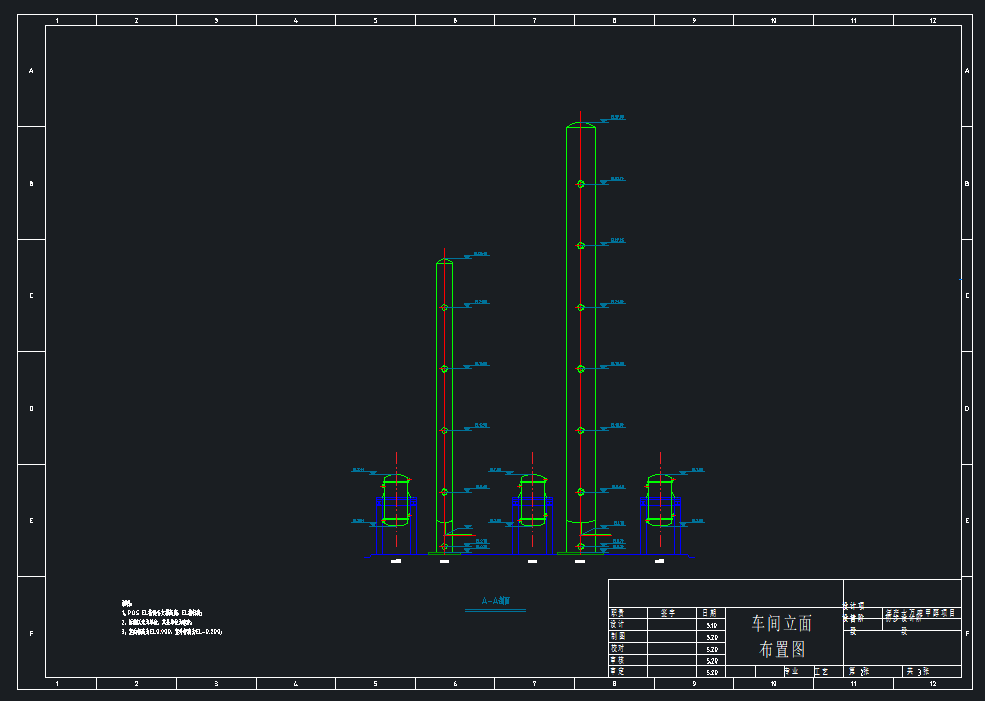985x701 pixels.
Task: Click row letter C in the left border
Action: (31, 296)
